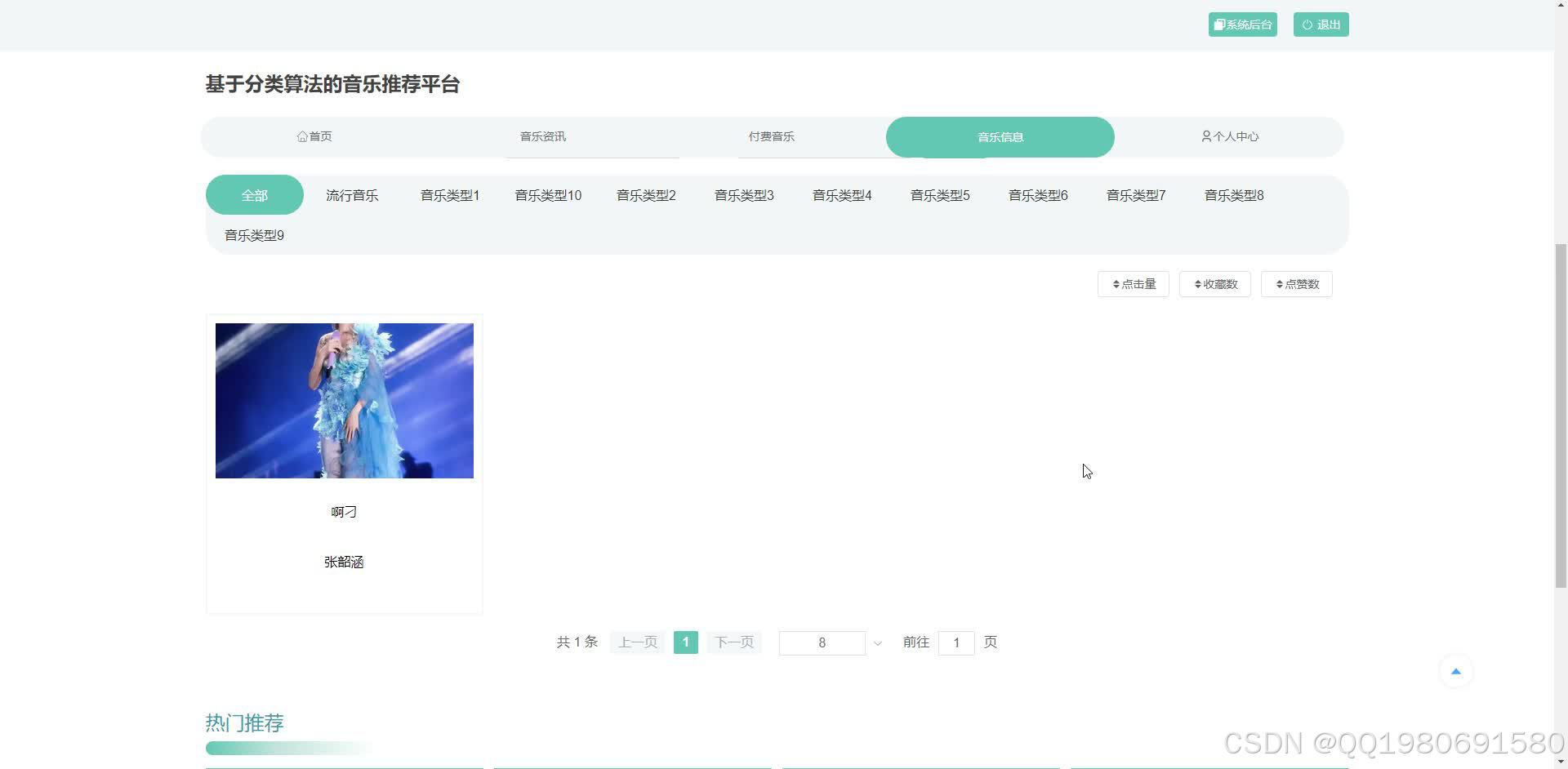
Task: Click the 下一页 pagination button
Action: pos(733,642)
